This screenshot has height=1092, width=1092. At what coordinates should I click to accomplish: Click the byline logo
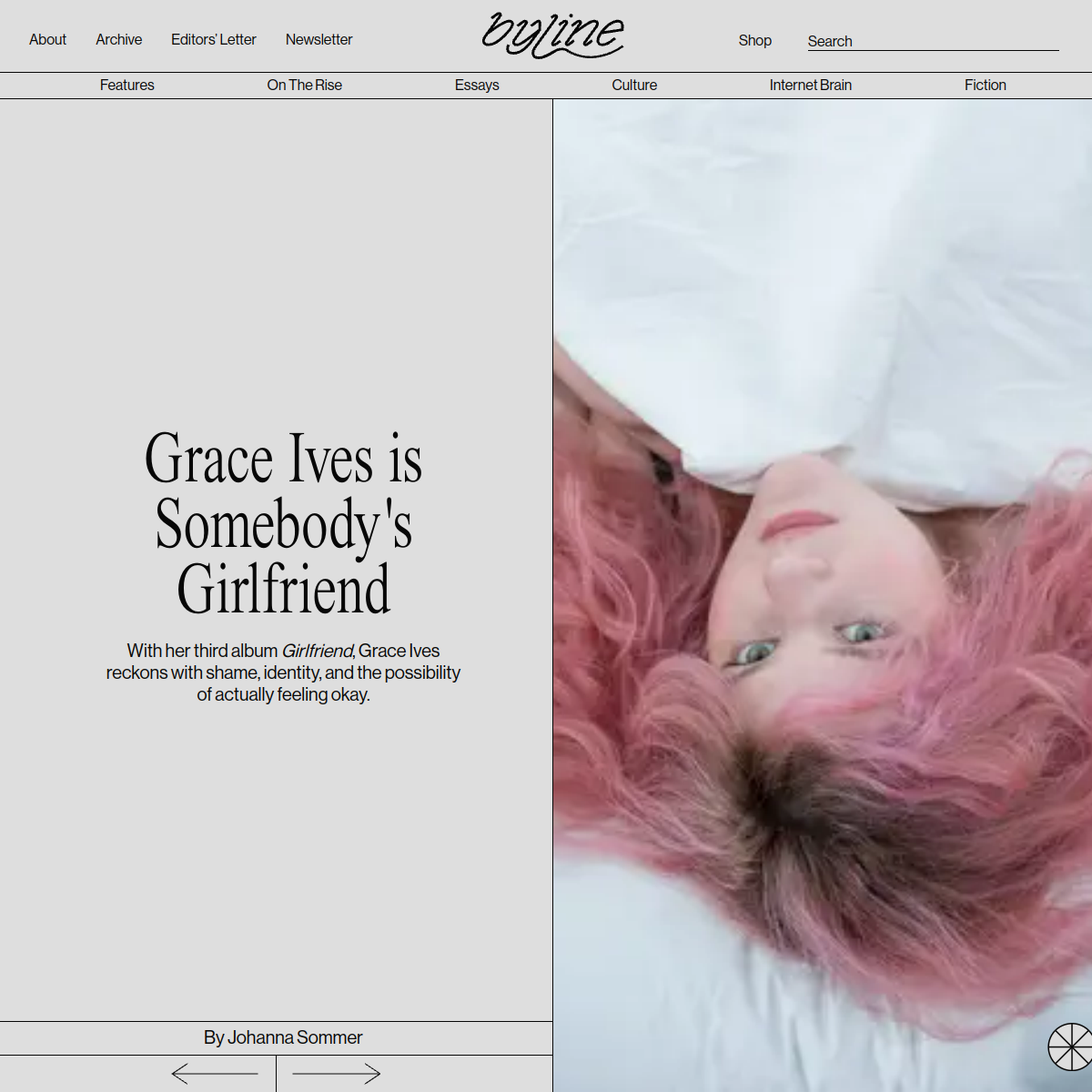coord(553,35)
